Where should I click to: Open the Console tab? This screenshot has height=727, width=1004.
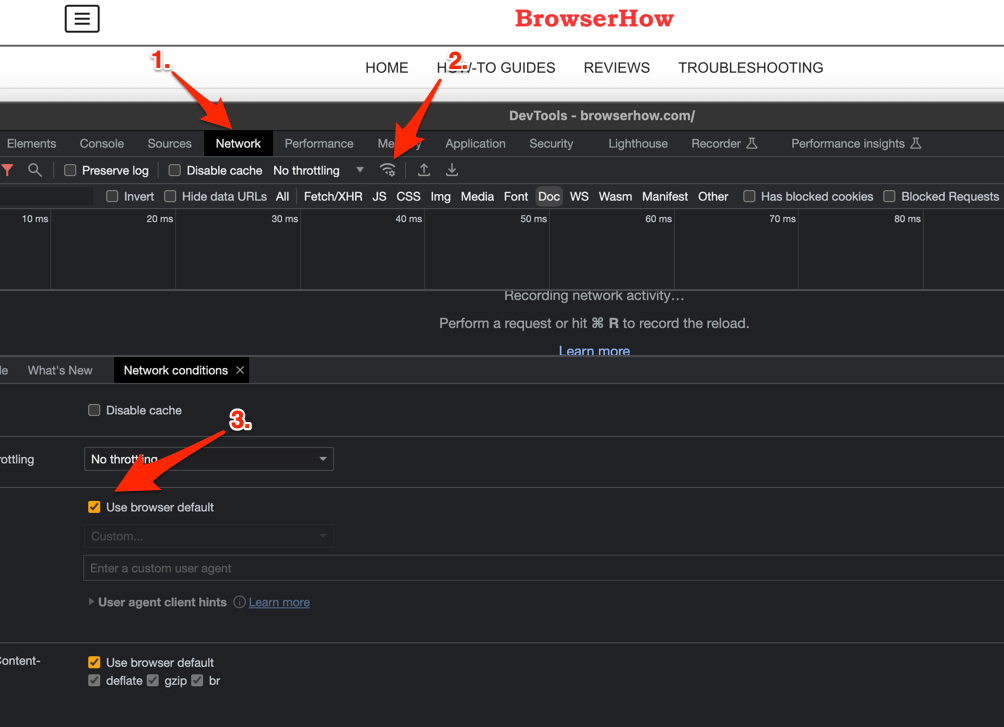pos(102,143)
